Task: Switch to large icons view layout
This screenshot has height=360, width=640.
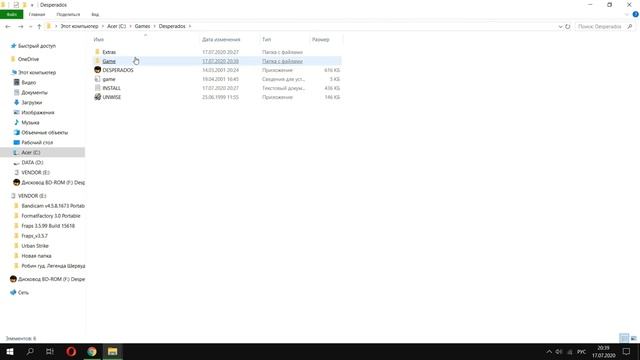Action: point(633,338)
